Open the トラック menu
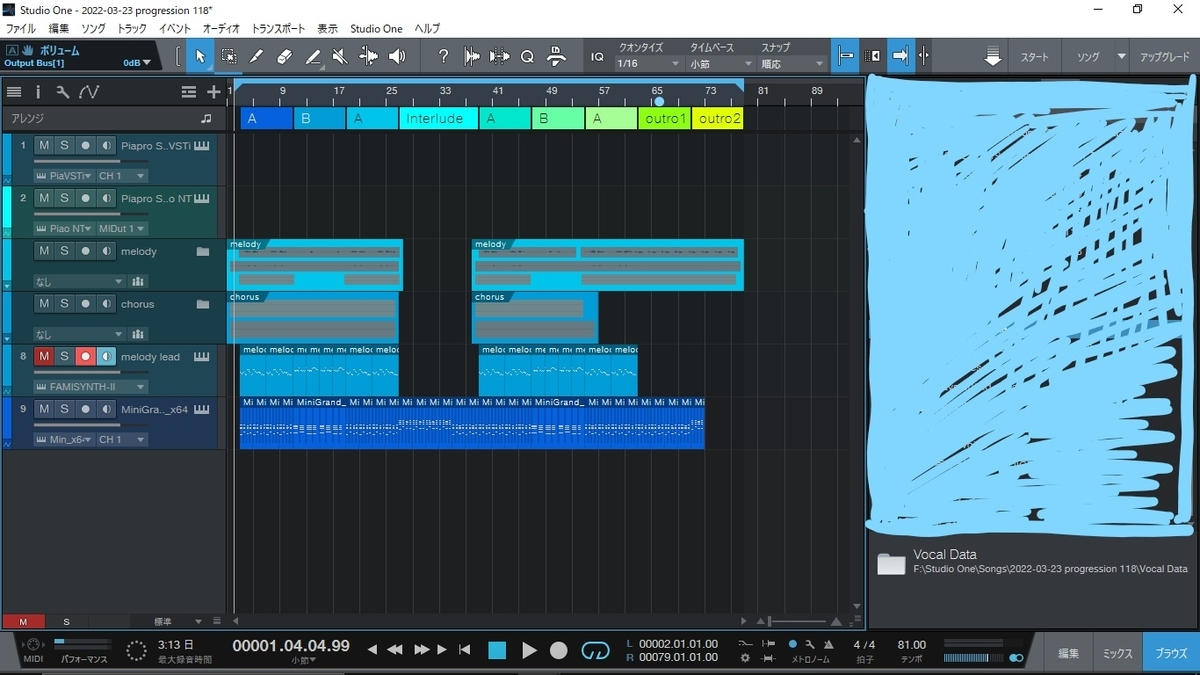Viewport: 1200px width, 675px height. (x=132, y=29)
